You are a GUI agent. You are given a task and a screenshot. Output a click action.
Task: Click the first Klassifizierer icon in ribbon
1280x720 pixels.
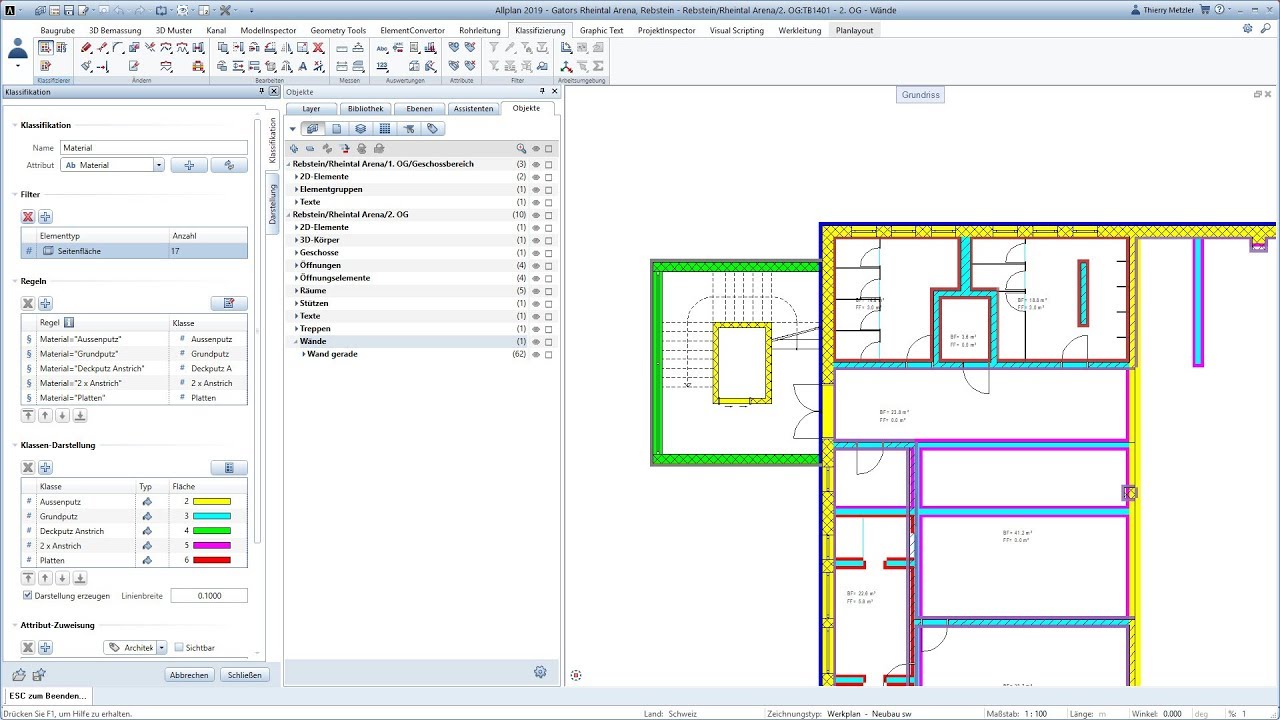point(45,48)
